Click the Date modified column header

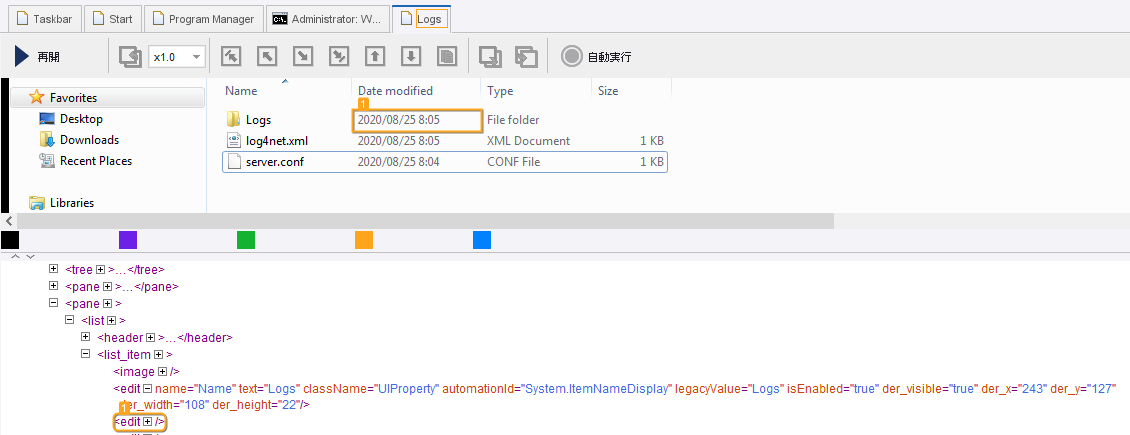(x=395, y=91)
